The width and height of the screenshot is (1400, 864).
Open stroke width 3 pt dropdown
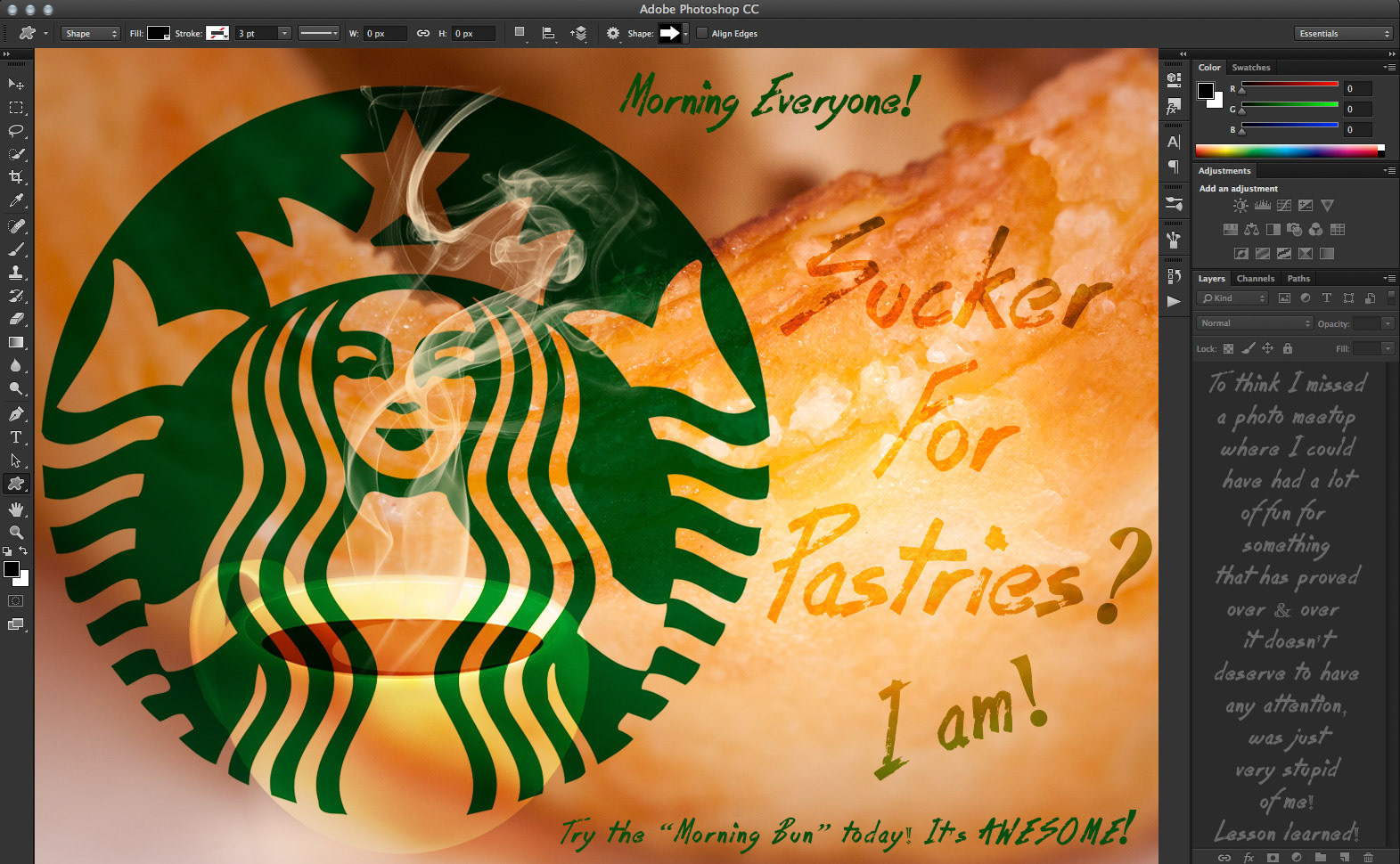coord(284,34)
